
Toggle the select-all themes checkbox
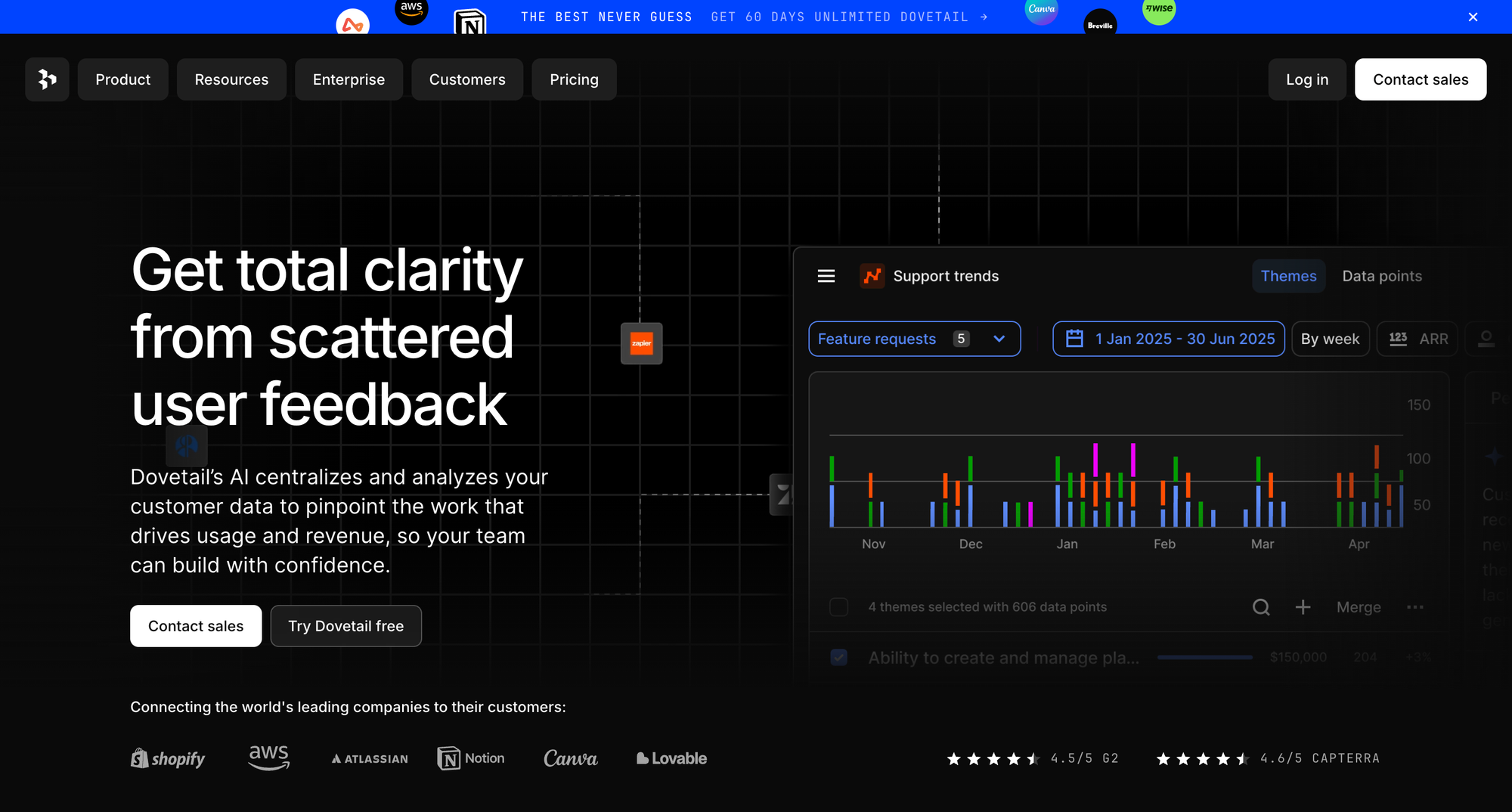(838, 607)
